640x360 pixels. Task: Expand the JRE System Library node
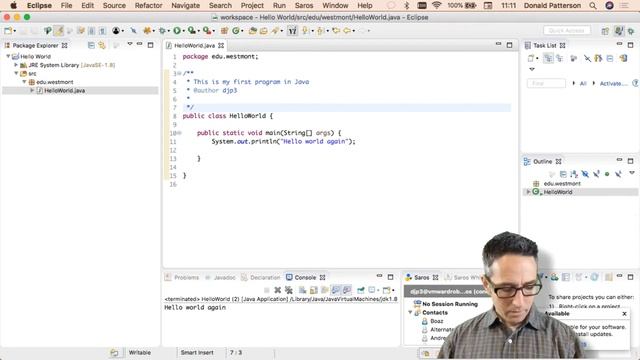coord(16,65)
